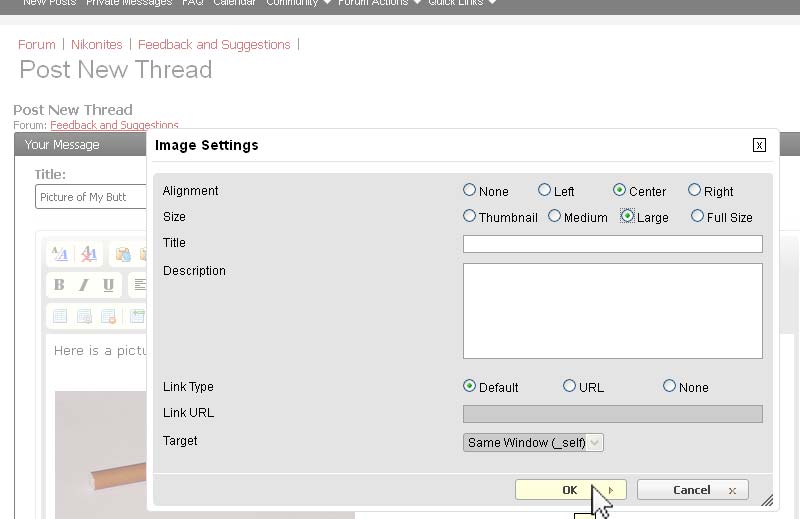Select Full Size radio button
Screen dimensions: 800x519
tap(697, 216)
